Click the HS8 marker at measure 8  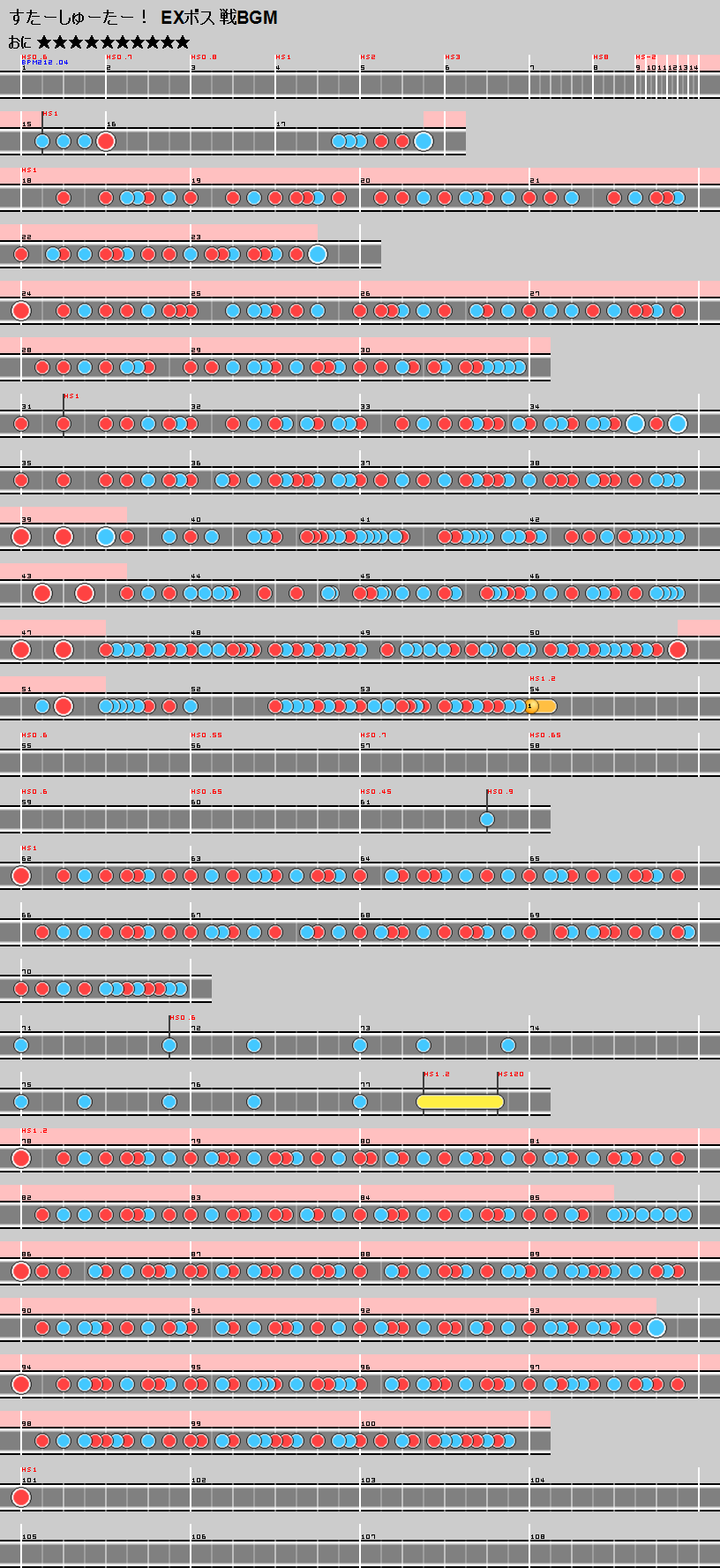[601, 57]
